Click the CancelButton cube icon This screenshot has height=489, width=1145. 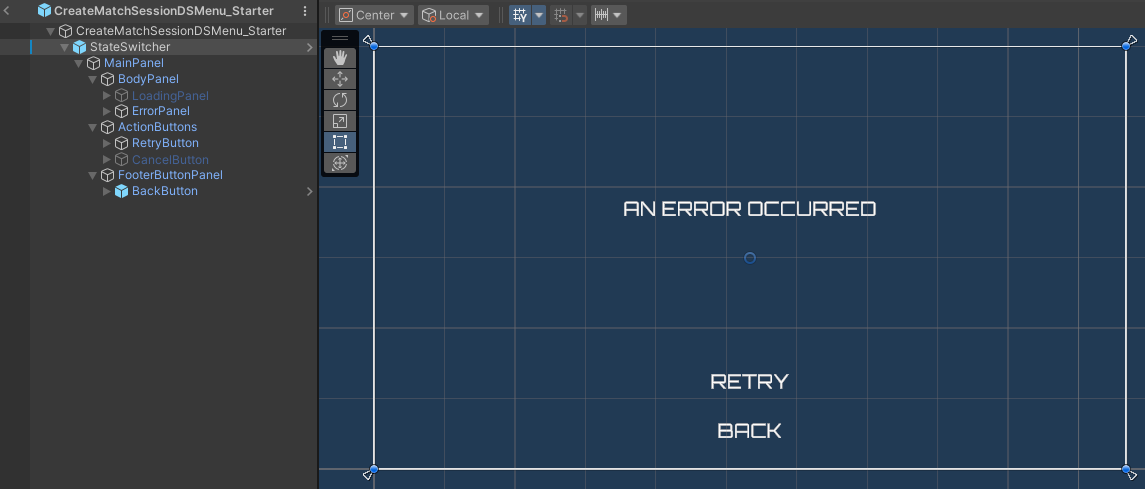tap(121, 159)
